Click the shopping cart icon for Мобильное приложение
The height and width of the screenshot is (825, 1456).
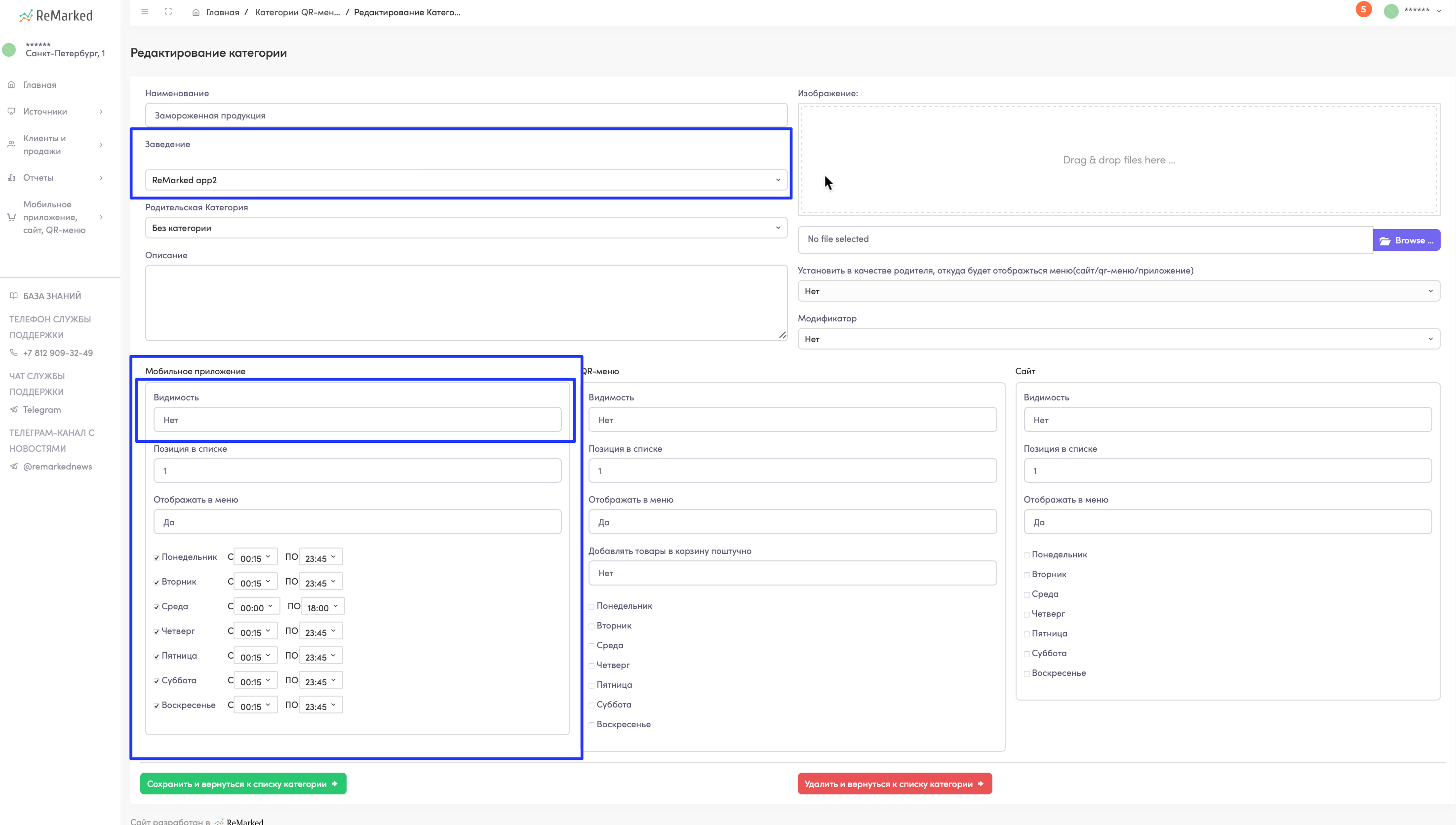(x=11, y=217)
